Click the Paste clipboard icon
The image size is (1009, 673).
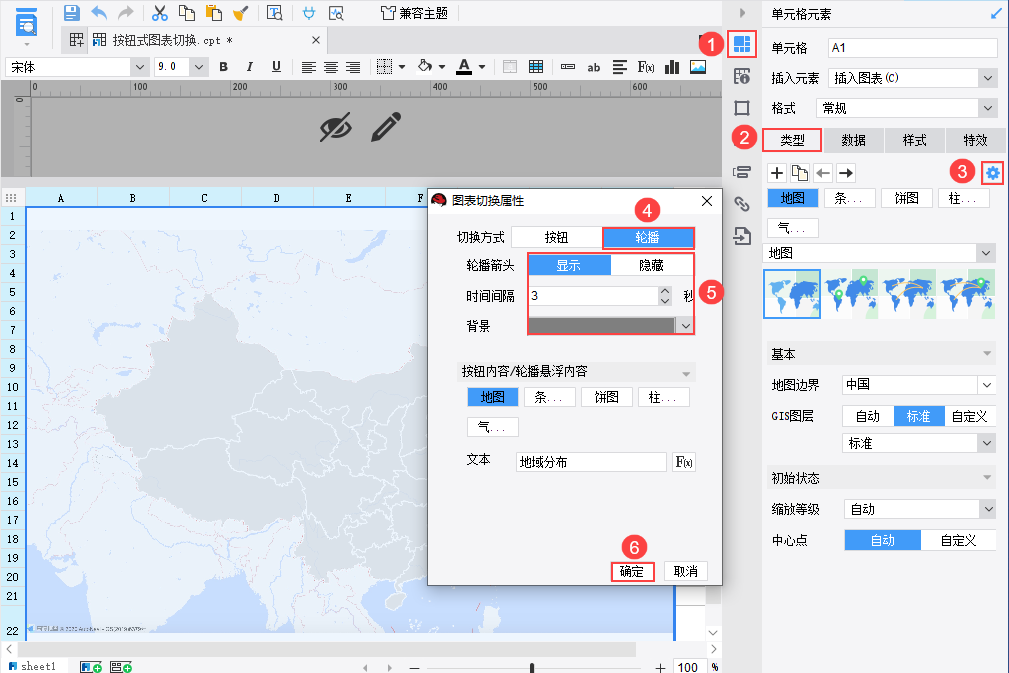(x=214, y=12)
